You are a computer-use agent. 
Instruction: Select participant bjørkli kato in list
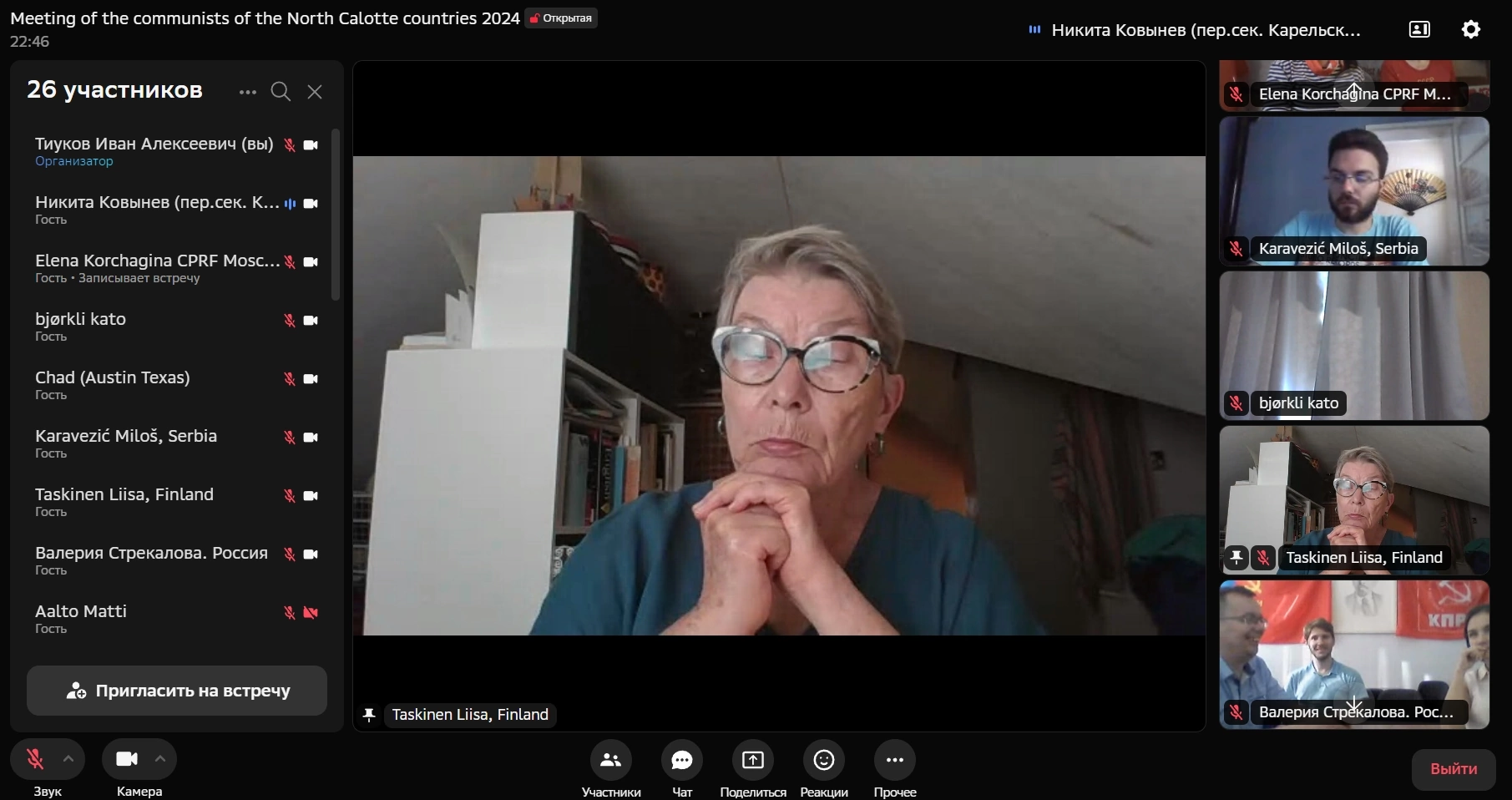[177, 327]
